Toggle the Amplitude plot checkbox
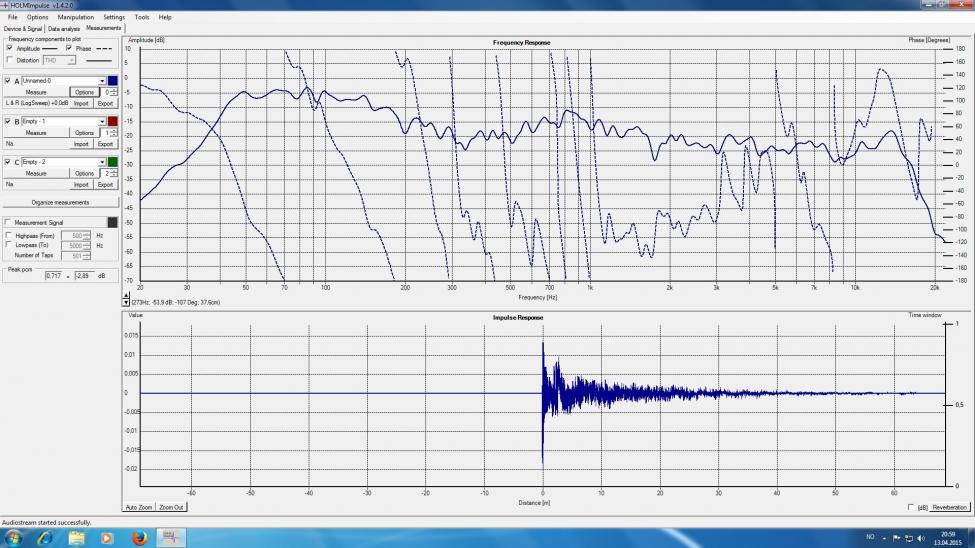This screenshot has height=548, width=975. click(9, 48)
